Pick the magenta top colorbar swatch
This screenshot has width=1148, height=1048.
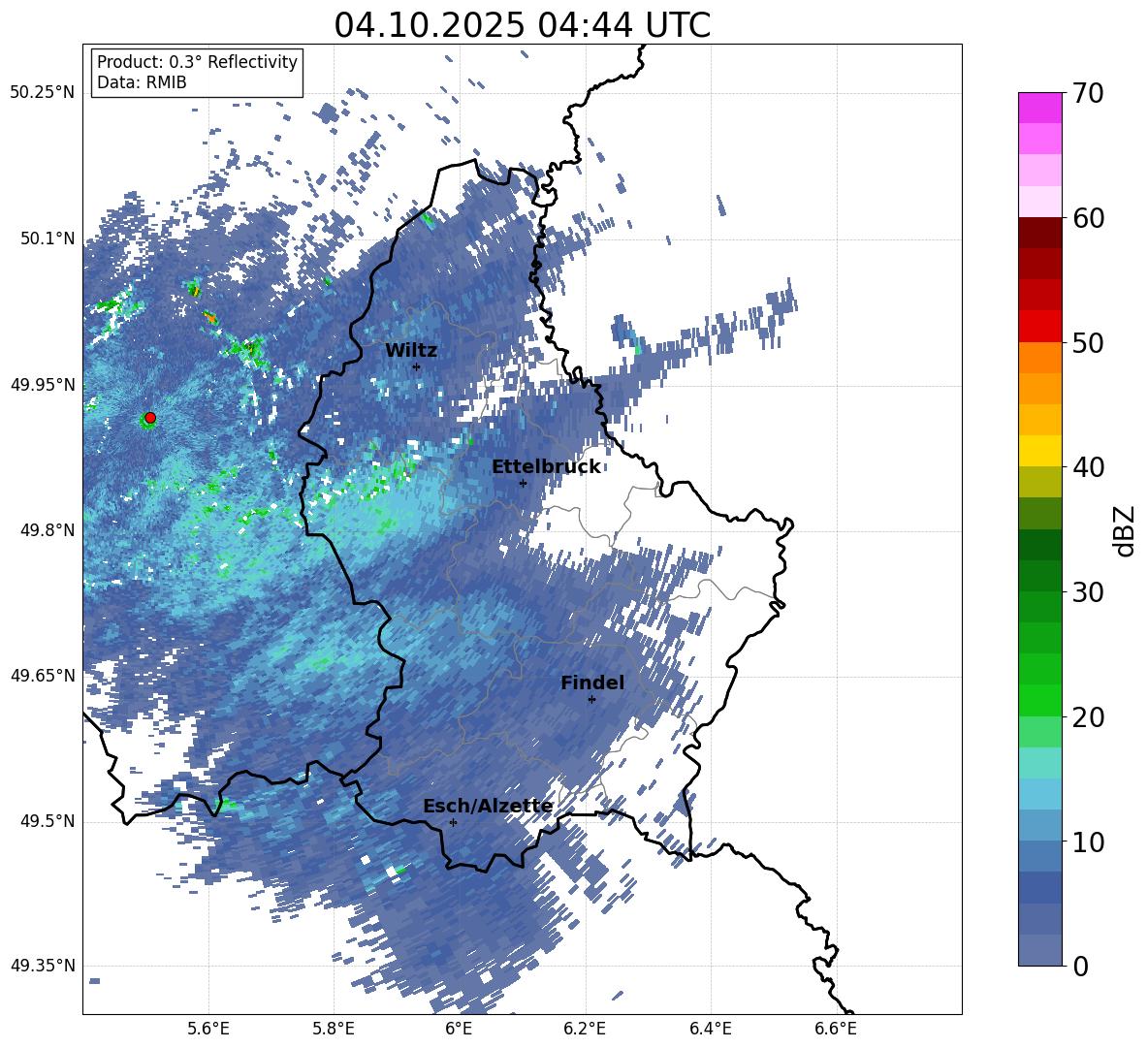click(1039, 109)
